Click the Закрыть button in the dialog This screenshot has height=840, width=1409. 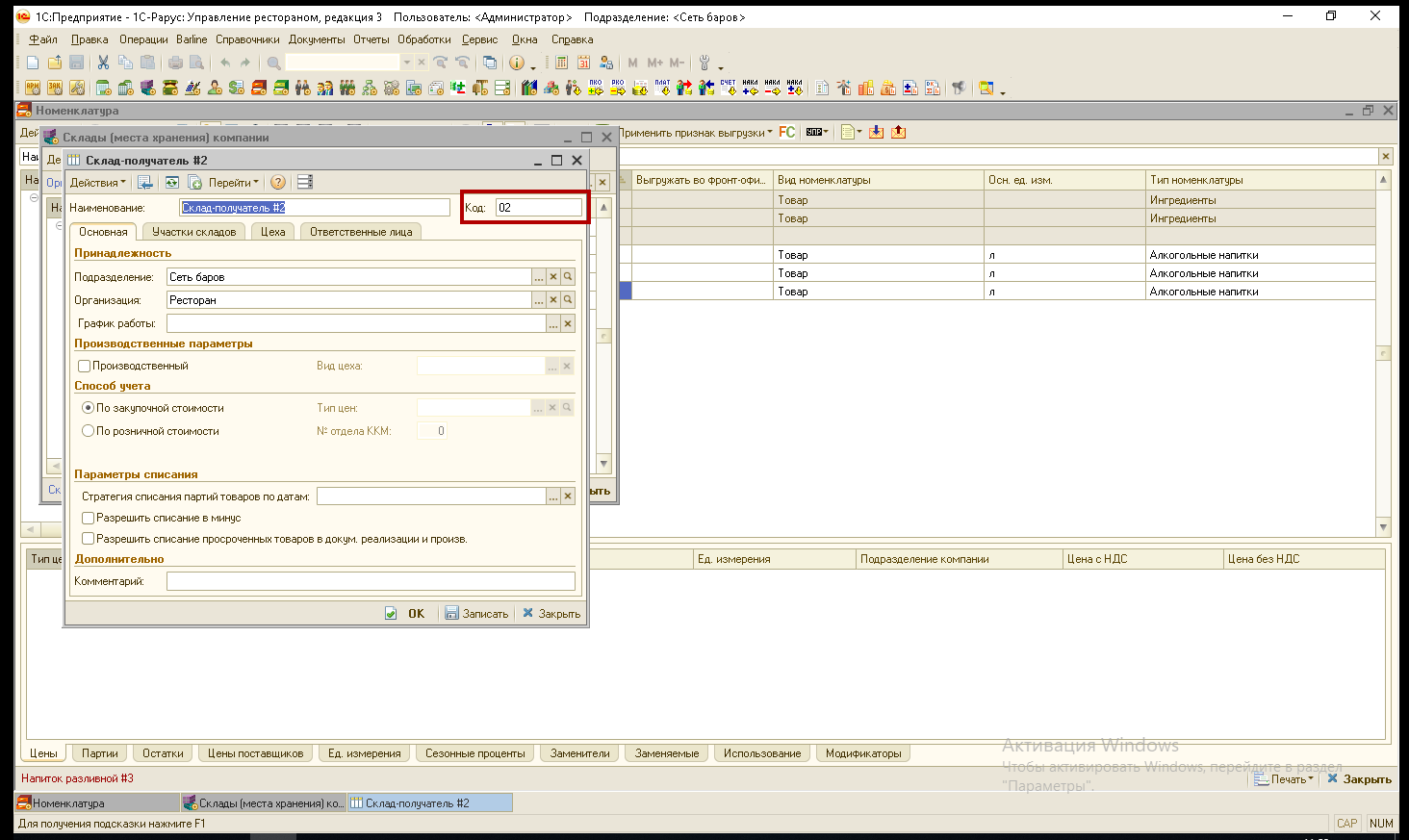(551, 613)
